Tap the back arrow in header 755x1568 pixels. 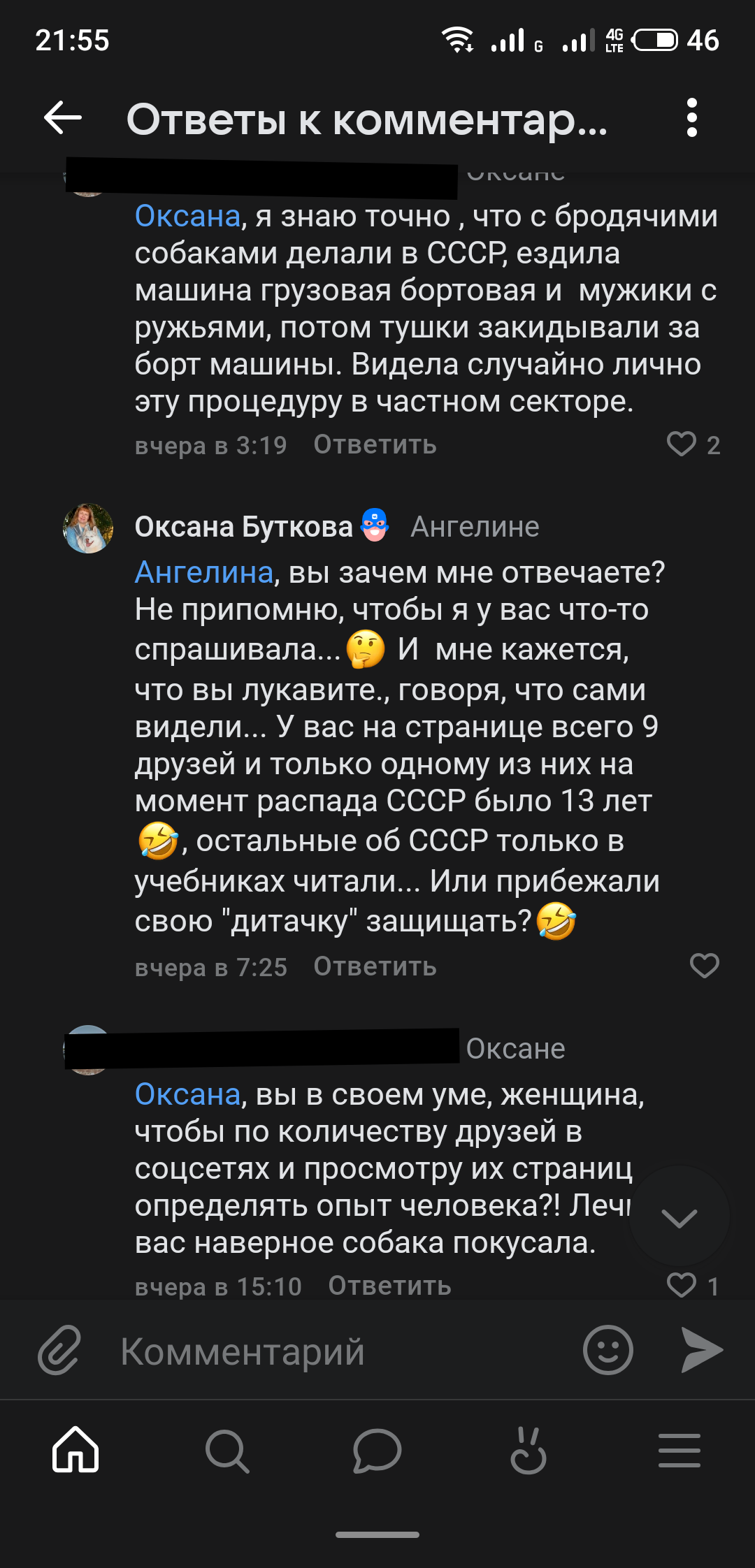(x=63, y=117)
